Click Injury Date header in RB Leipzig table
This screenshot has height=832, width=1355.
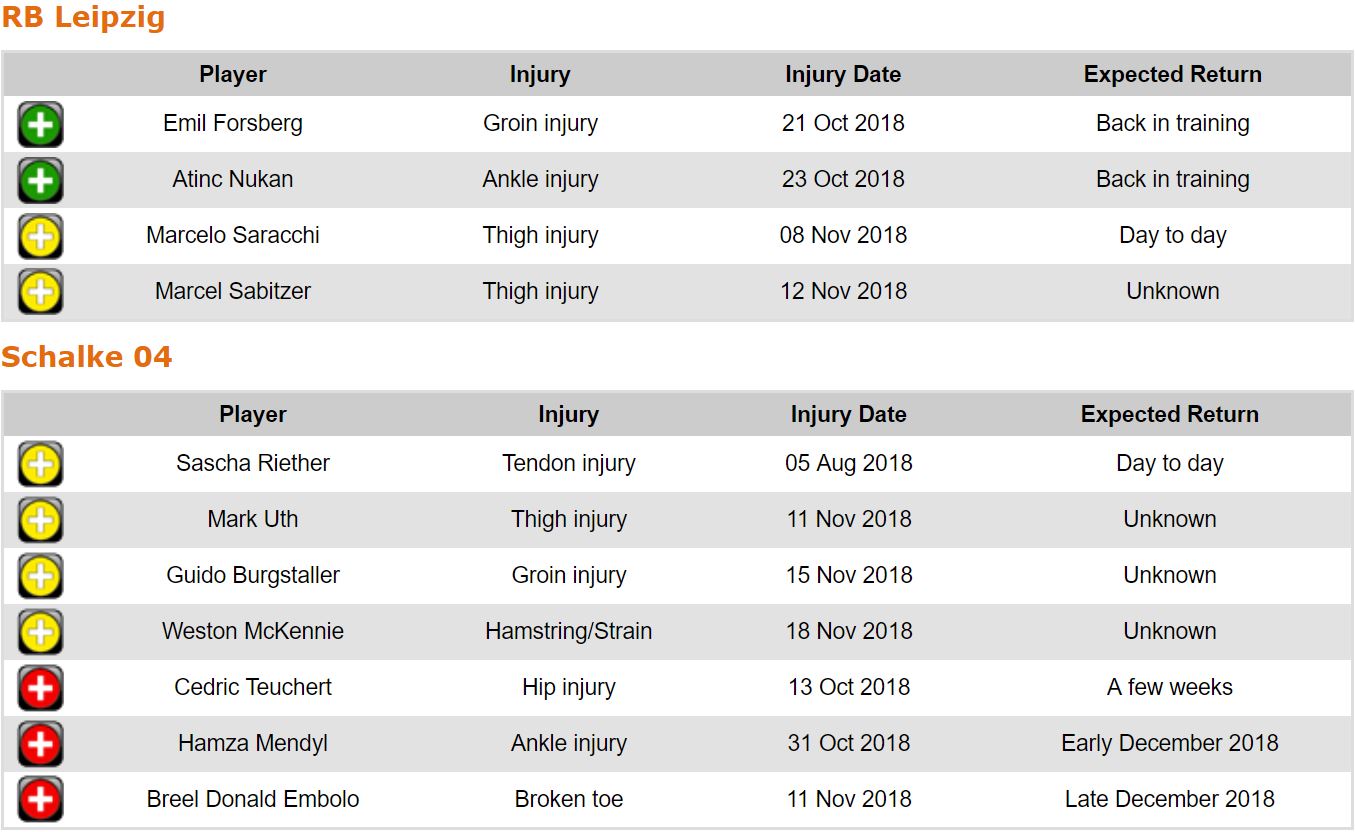click(x=843, y=75)
